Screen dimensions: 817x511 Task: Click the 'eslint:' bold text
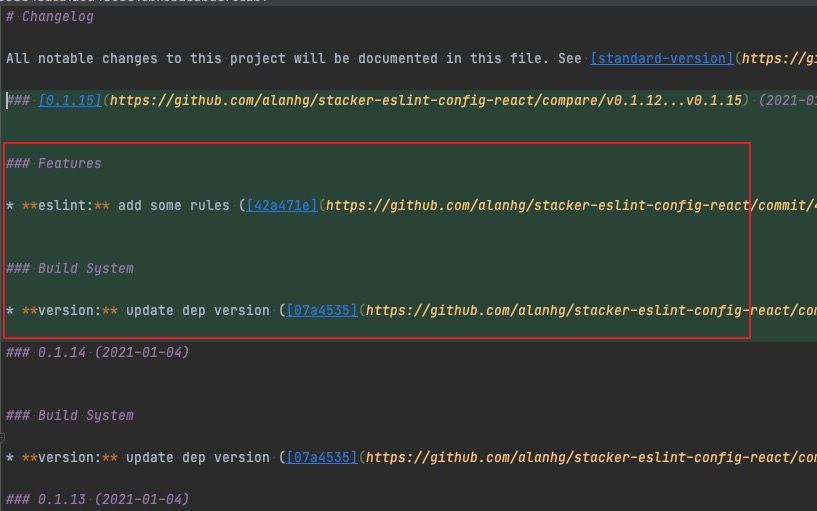click(x=65, y=205)
